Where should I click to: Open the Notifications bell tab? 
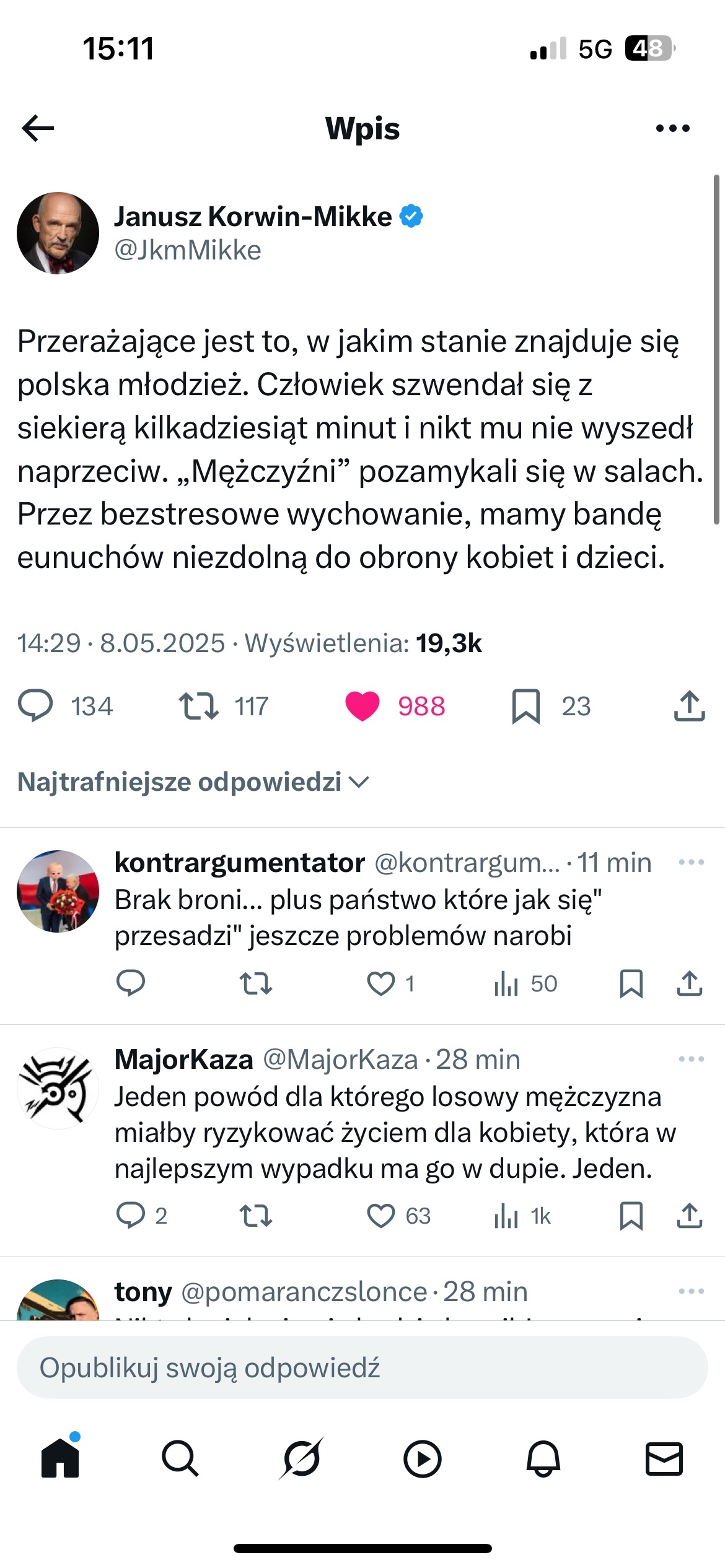(543, 1459)
